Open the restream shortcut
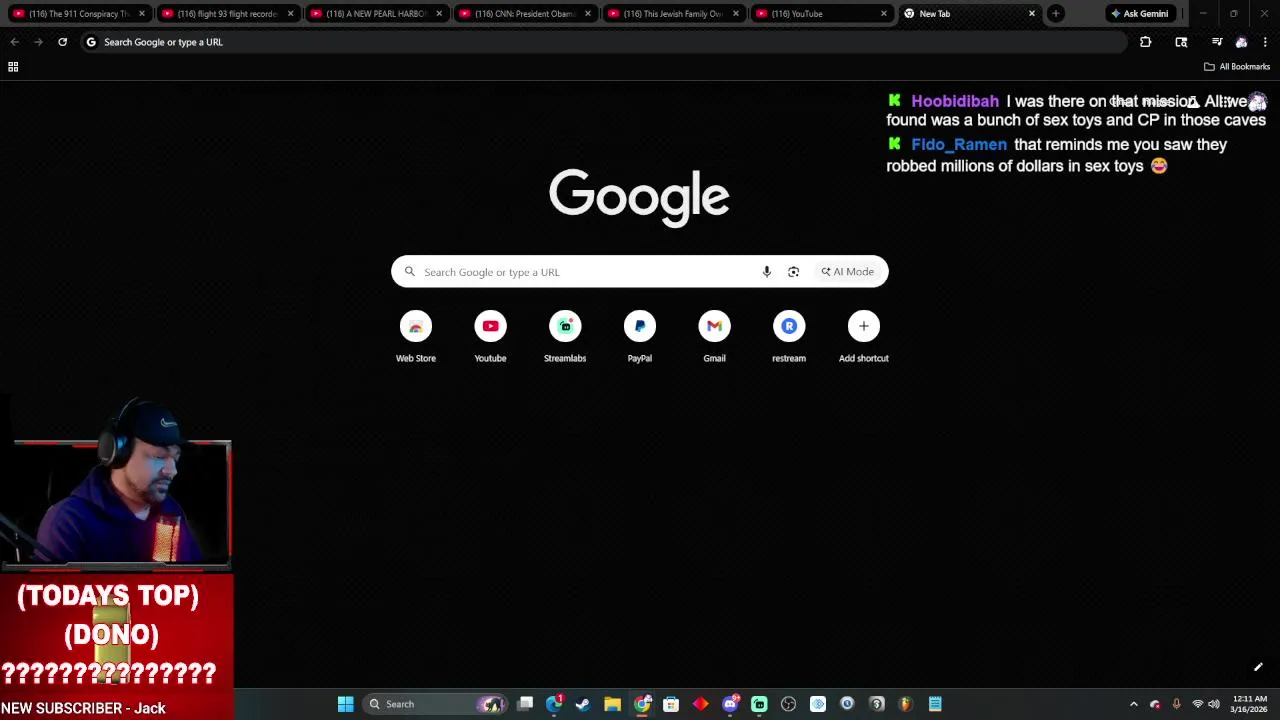The width and height of the screenshot is (1280, 720). pos(789,337)
